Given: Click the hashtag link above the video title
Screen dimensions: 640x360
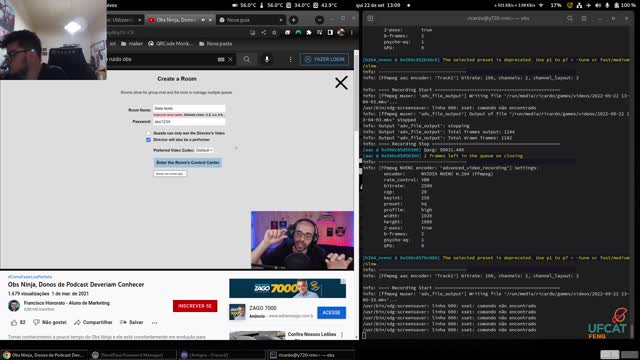Looking at the screenshot, I should click(30, 277).
